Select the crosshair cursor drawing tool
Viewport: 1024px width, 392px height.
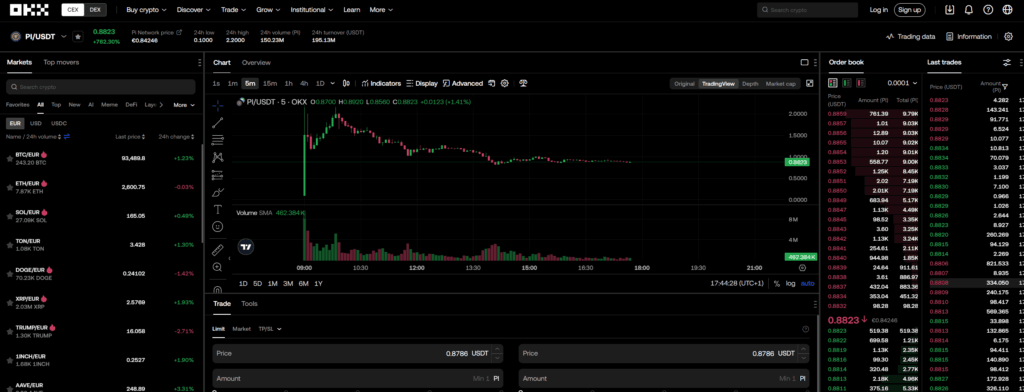pyautogui.click(x=217, y=105)
